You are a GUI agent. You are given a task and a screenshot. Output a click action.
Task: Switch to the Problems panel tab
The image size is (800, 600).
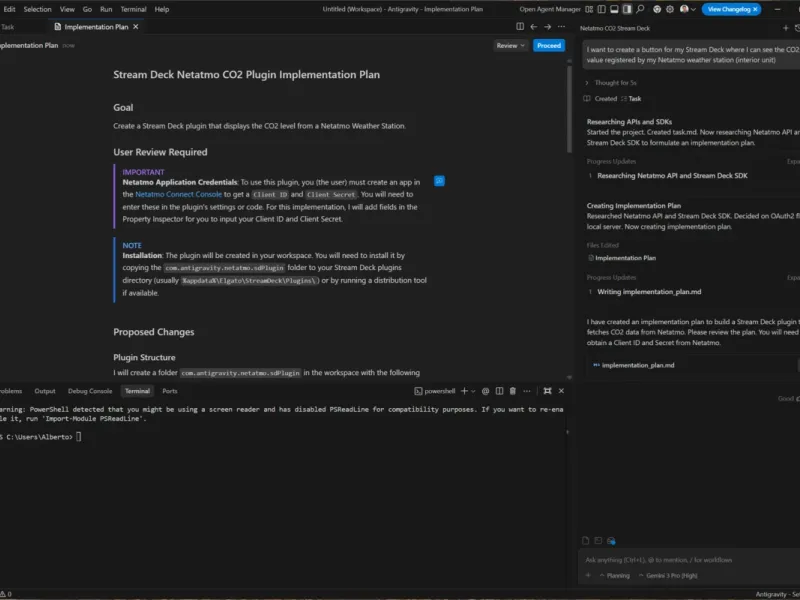(x=11, y=391)
